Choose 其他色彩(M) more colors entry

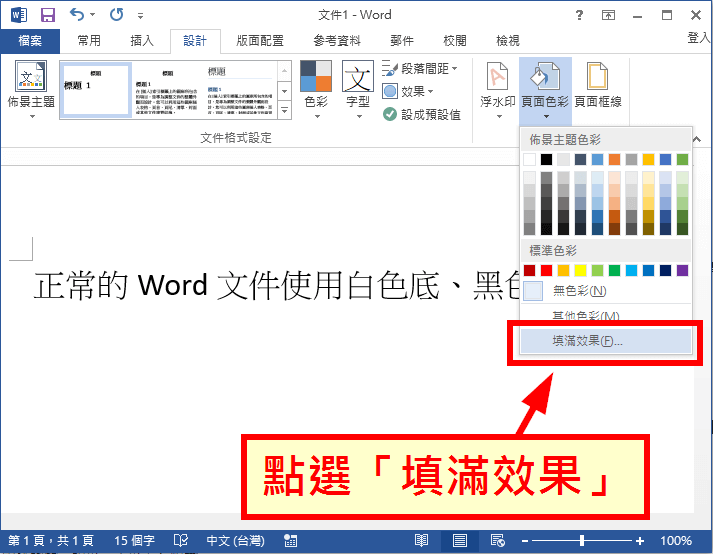click(x=606, y=314)
